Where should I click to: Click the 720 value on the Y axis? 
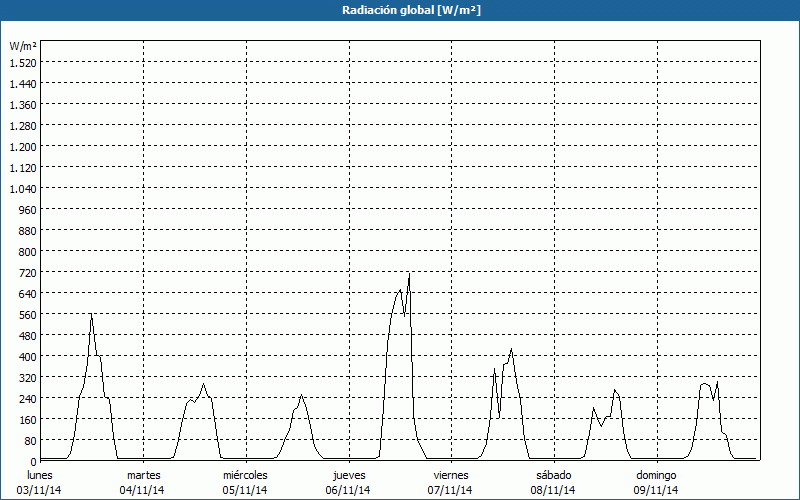point(26,272)
